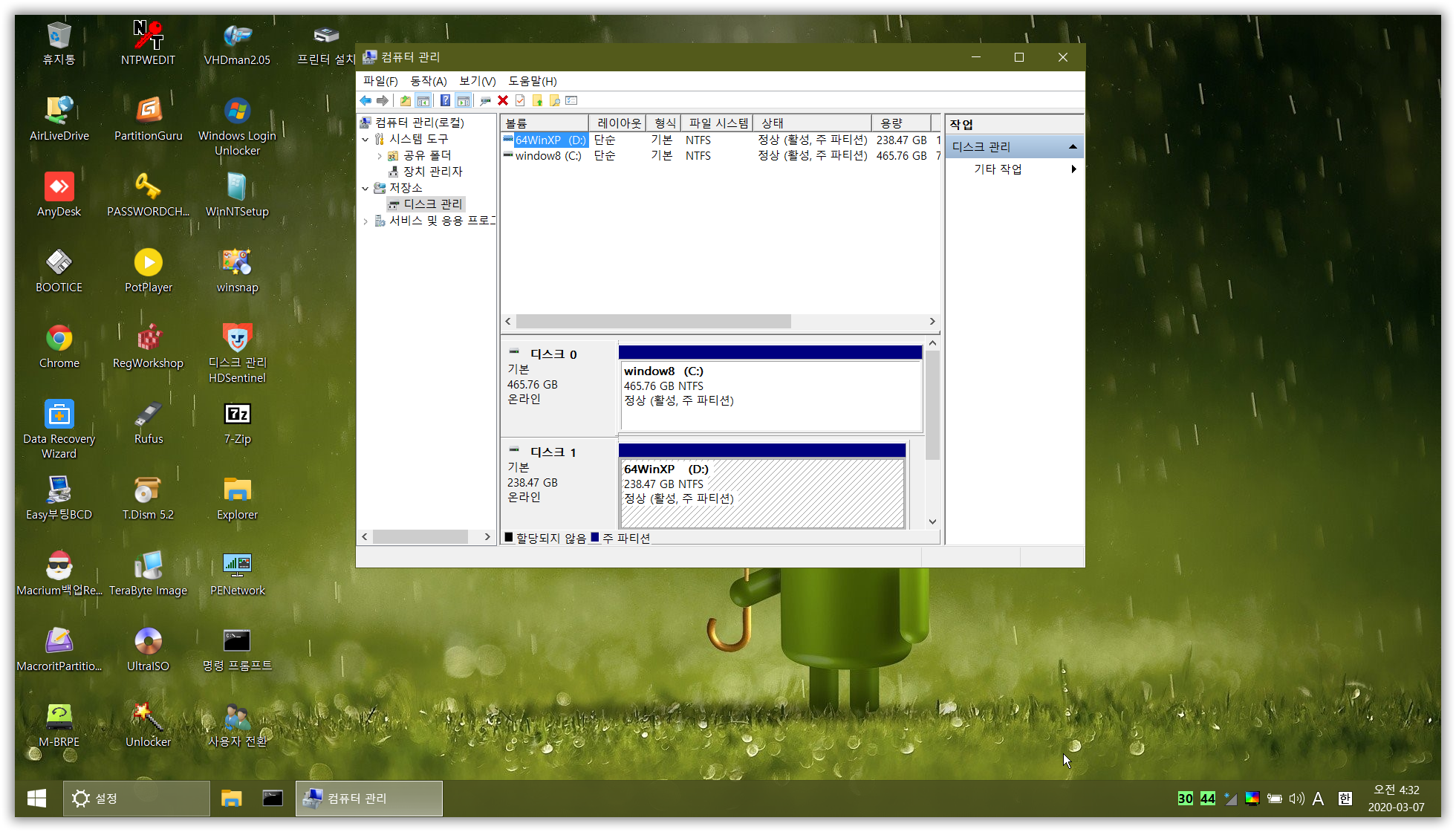Viewport: 1456px width, 832px height.
Task: Open AnyDesk desktop icon
Action: point(59,195)
